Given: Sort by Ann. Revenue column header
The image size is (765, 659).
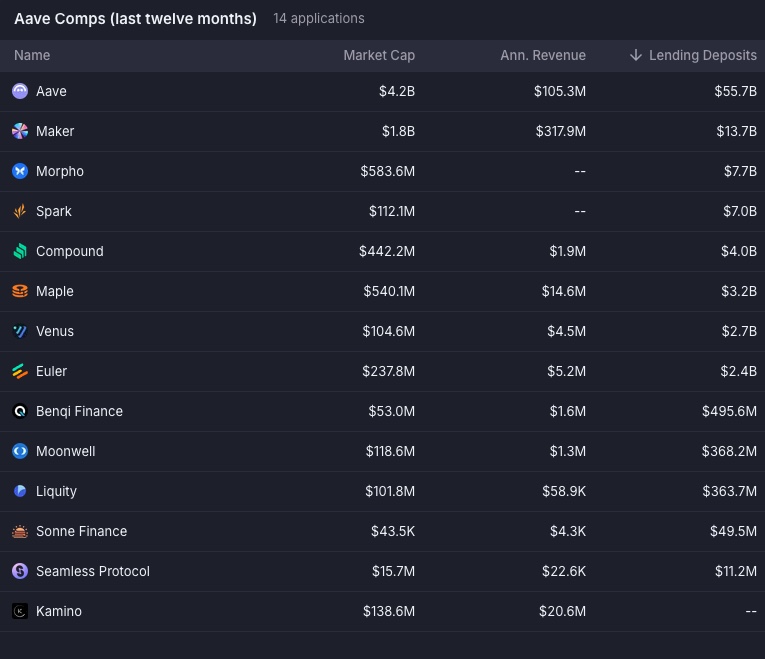Looking at the screenshot, I should (543, 55).
